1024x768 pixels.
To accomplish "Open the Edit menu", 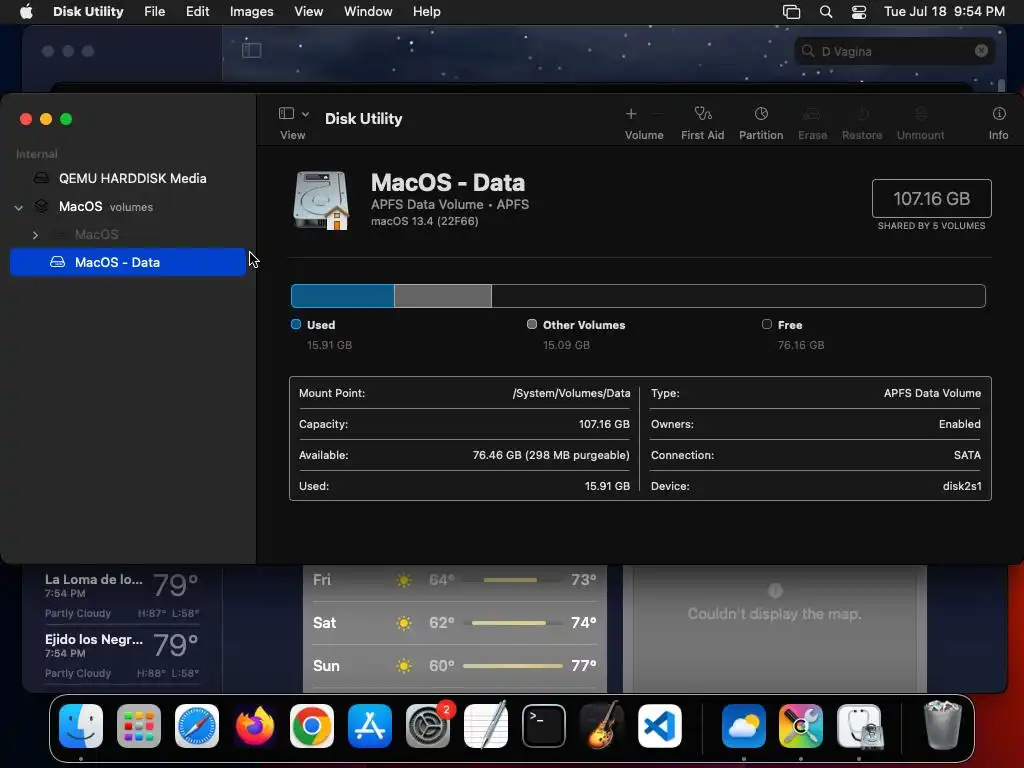I will (x=197, y=12).
